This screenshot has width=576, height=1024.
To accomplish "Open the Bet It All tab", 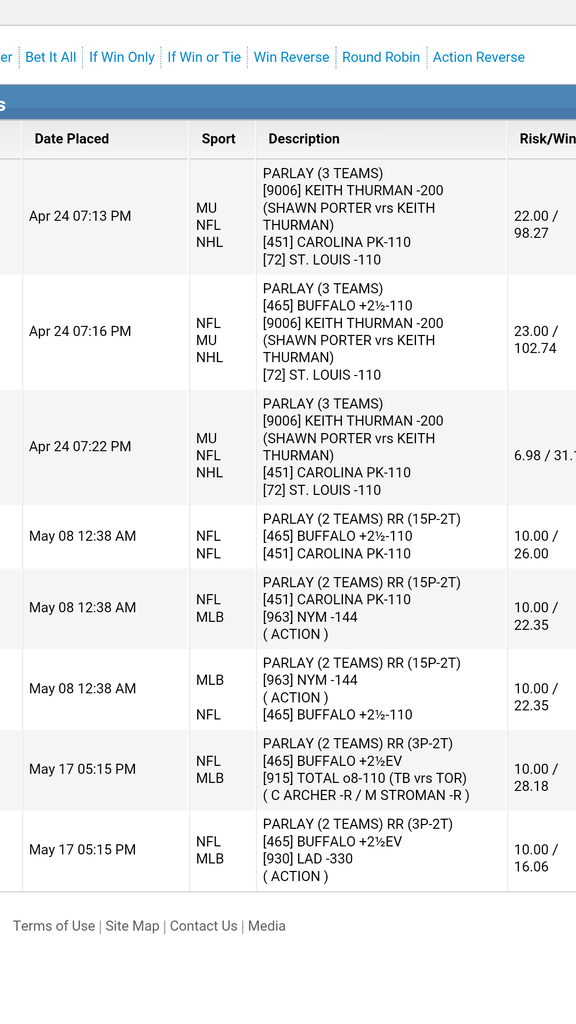I will tap(50, 57).
